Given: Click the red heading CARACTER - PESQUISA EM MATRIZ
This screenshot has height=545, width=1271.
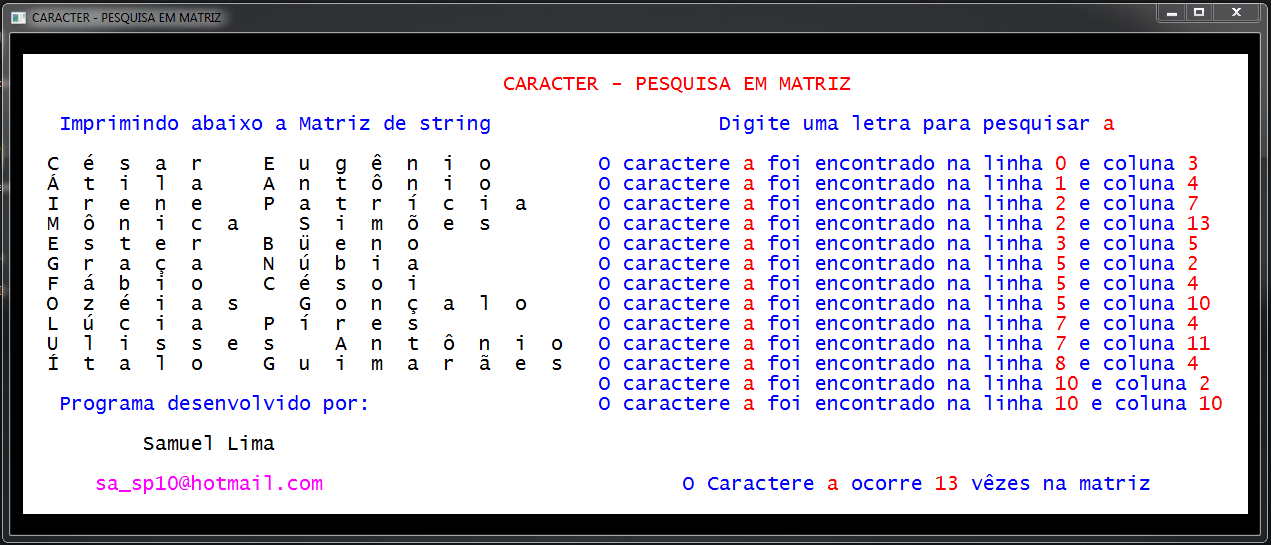Looking at the screenshot, I should [x=676, y=84].
